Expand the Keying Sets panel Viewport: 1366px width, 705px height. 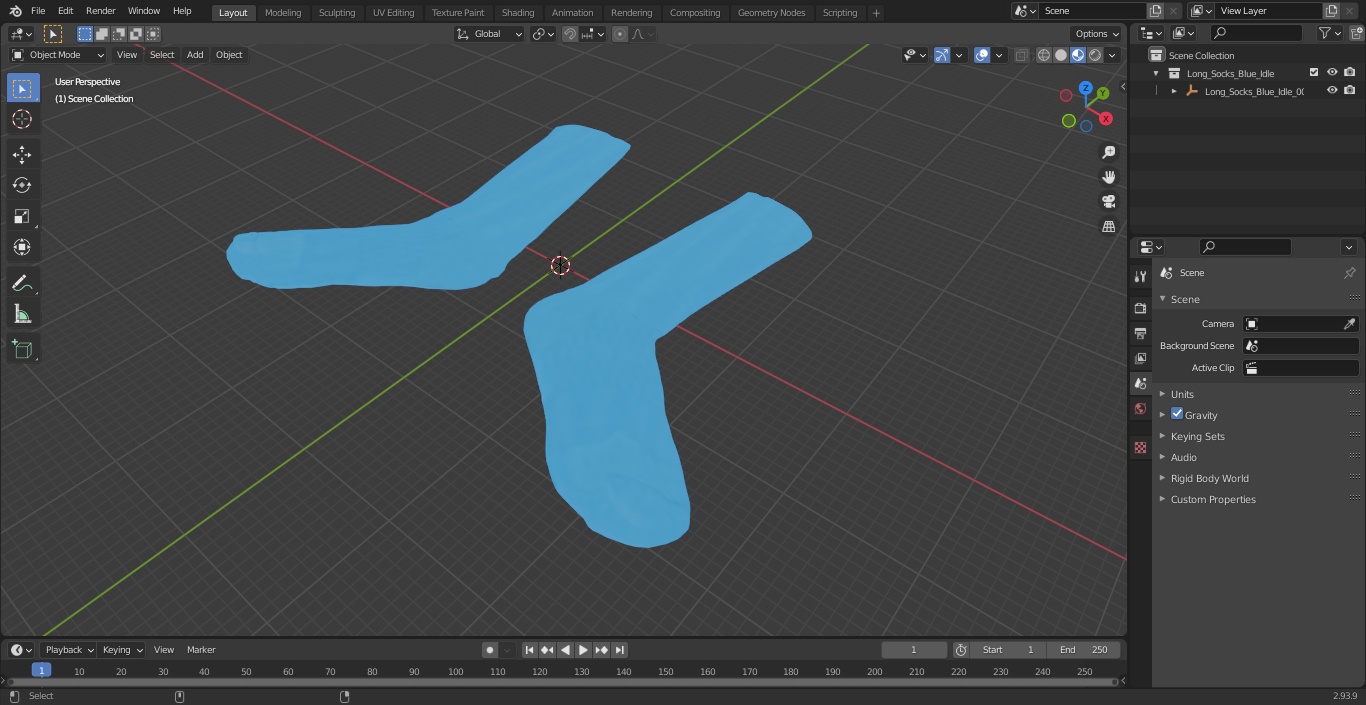[x=1197, y=436]
